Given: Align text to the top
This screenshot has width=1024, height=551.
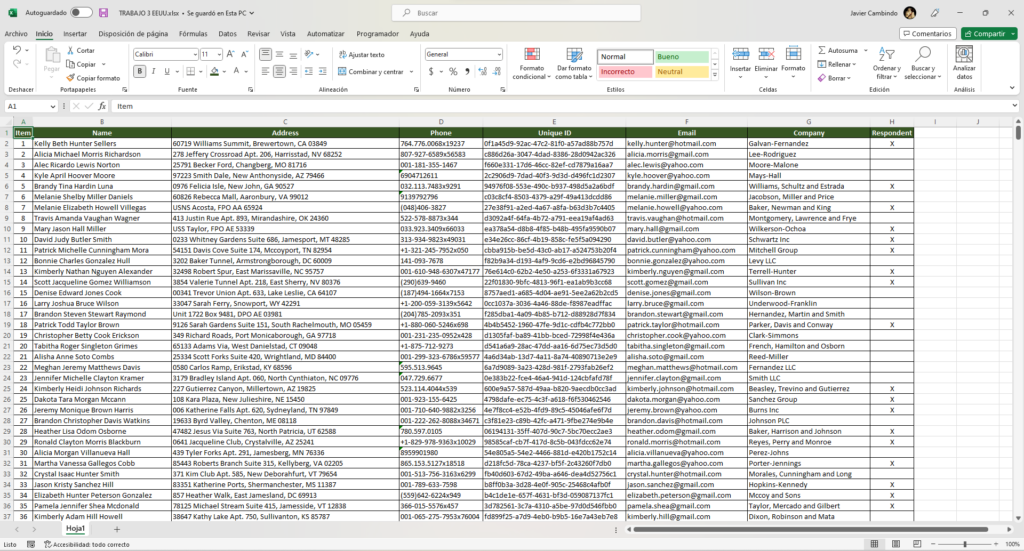Looking at the screenshot, I should pyautogui.click(x=265, y=54).
